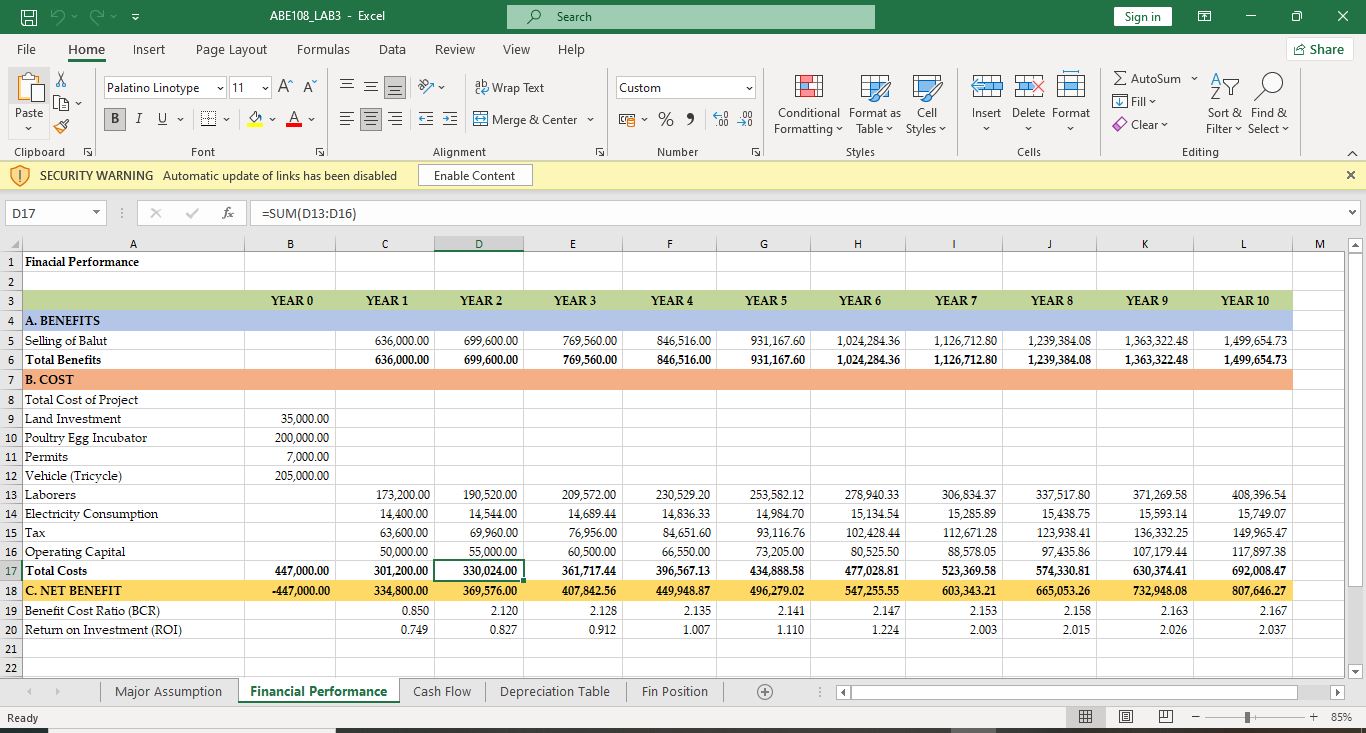Open Sort & Filter tool
Screen dimensions: 1366x733
1224,88
